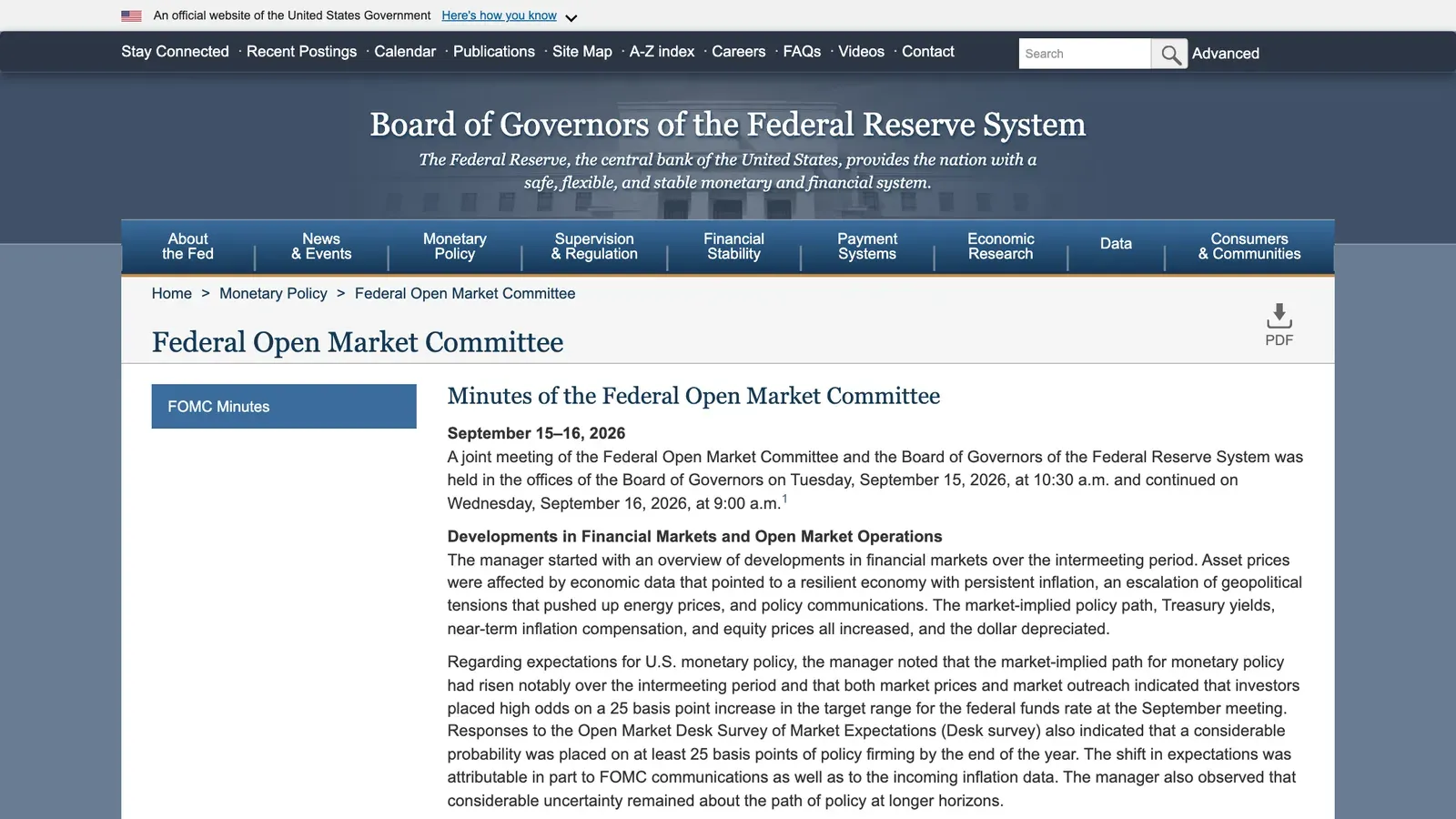1456x819 pixels.
Task: Open the Economic Research menu
Action: pyautogui.click(x=1001, y=247)
